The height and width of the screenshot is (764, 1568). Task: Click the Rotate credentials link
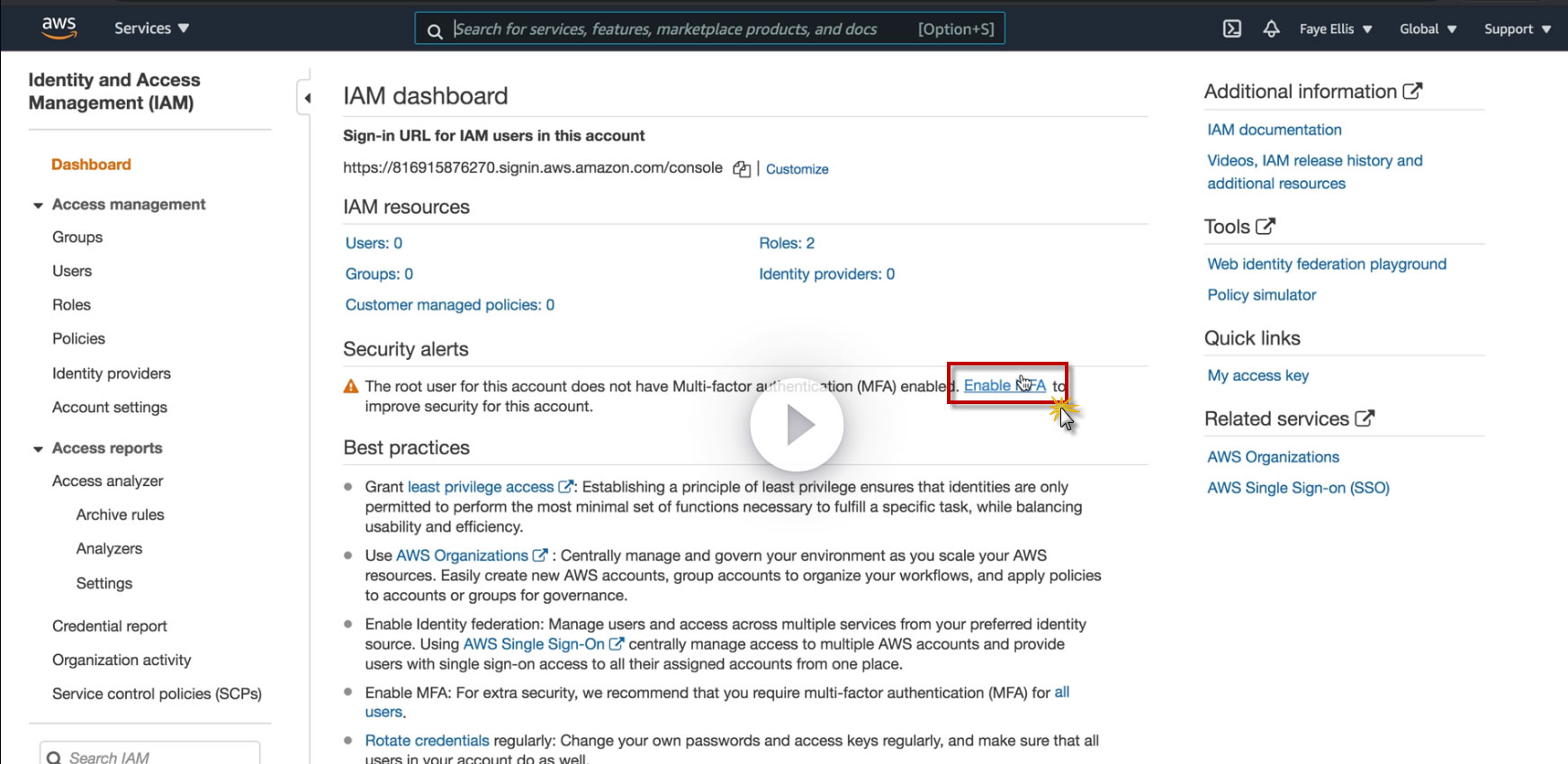point(427,741)
